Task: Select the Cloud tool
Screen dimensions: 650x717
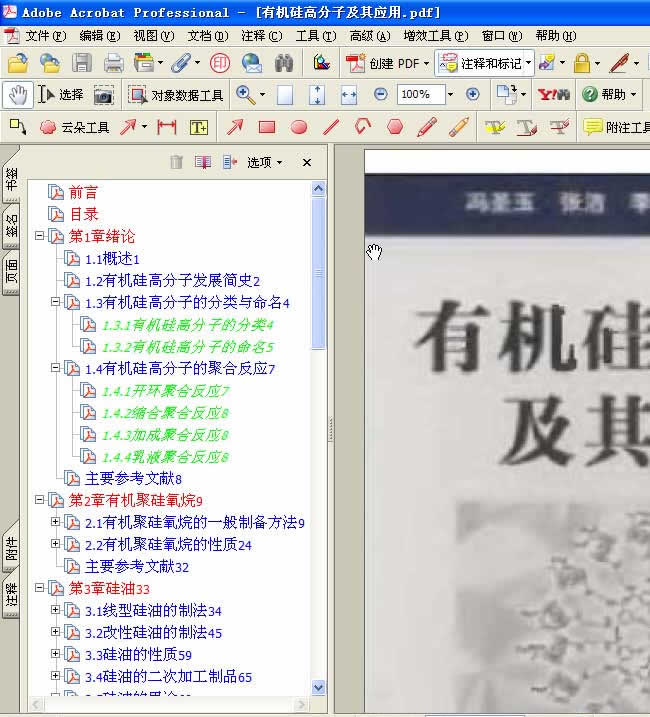Action: [75, 127]
